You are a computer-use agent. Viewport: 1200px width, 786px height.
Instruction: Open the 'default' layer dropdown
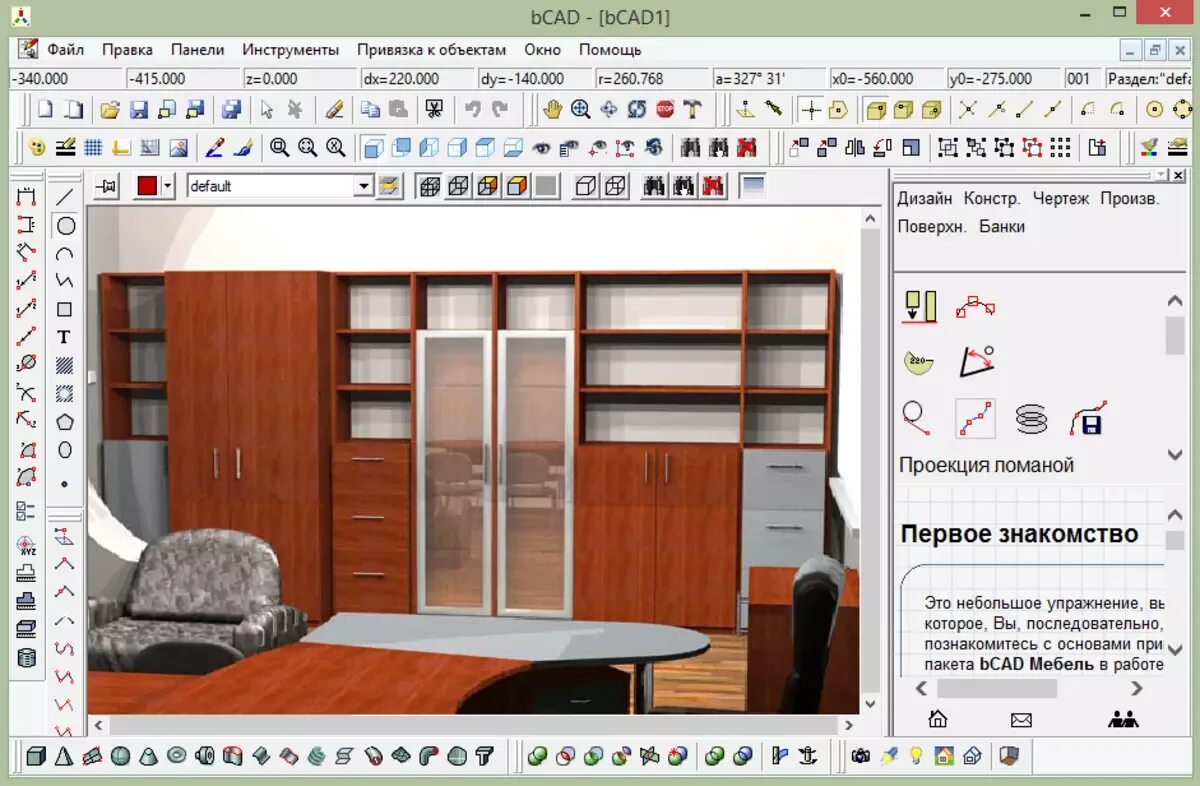[x=362, y=186]
